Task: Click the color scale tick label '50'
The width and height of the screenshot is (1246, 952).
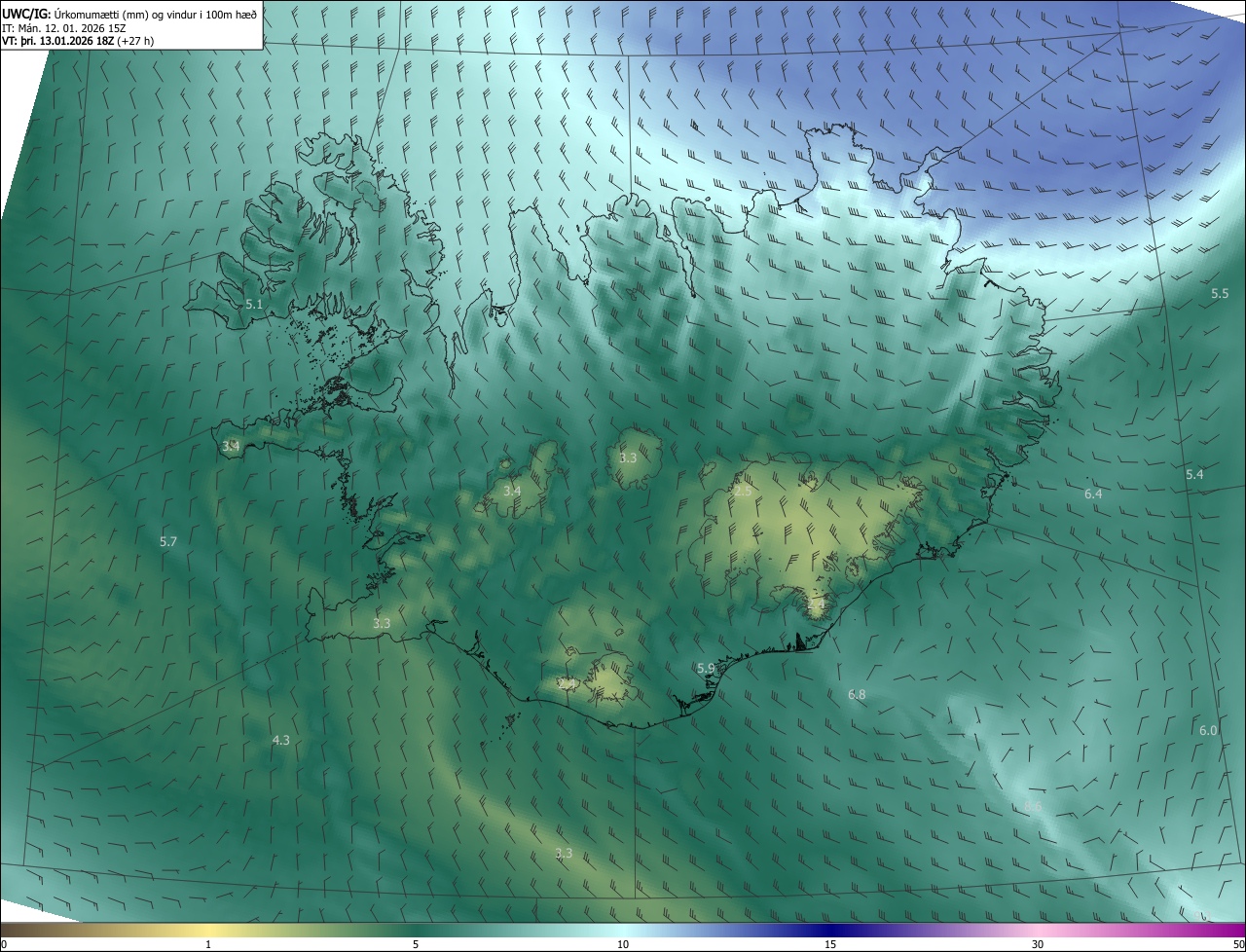Action: [x=1239, y=944]
